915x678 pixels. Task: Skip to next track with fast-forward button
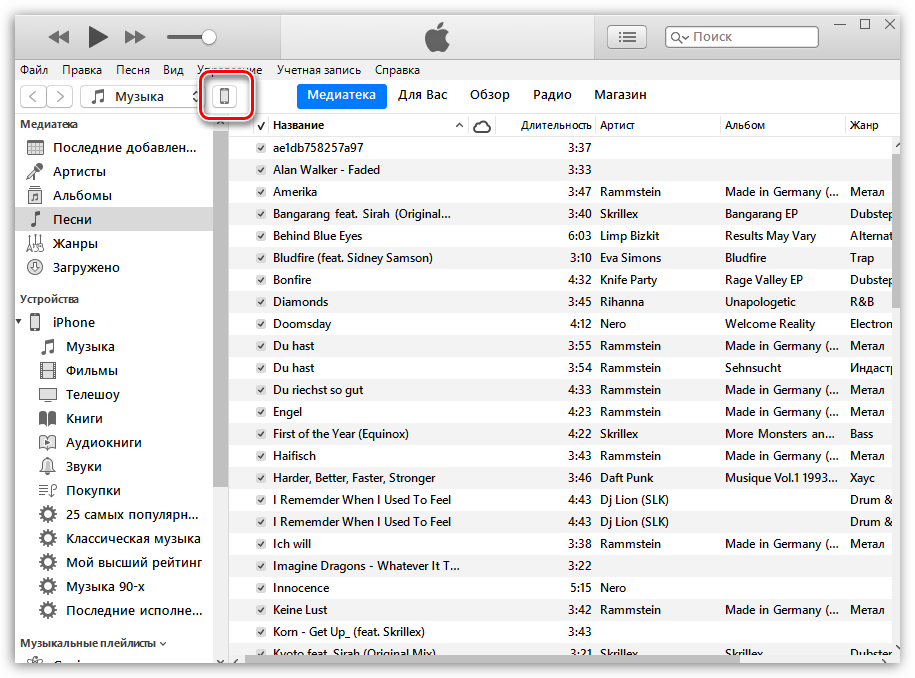click(135, 37)
